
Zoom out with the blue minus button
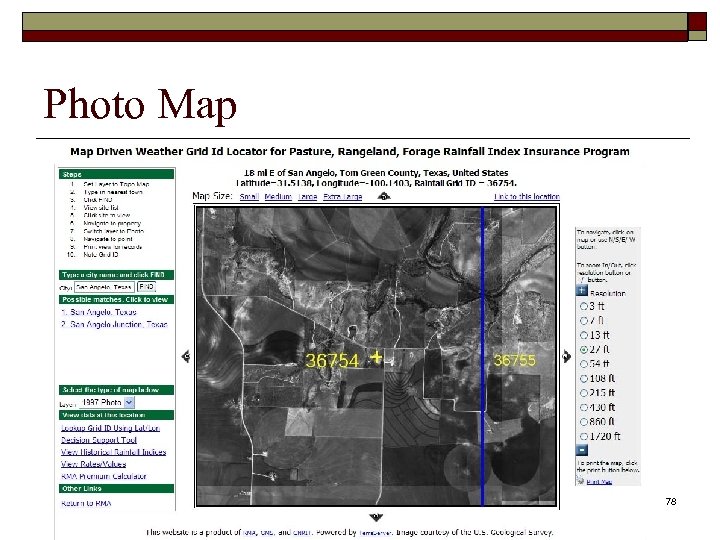point(582,450)
